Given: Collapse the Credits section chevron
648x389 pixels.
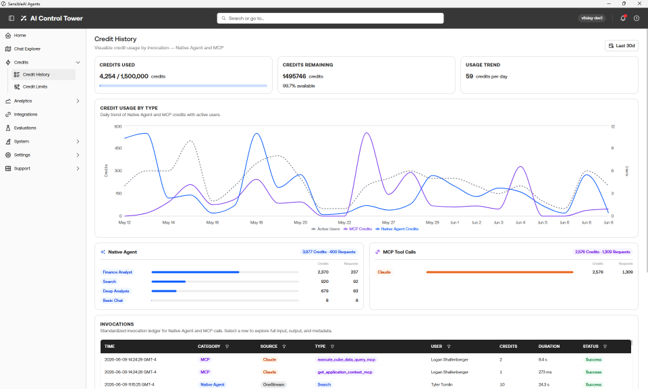Looking at the screenshot, I should pyautogui.click(x=78, y=62).
